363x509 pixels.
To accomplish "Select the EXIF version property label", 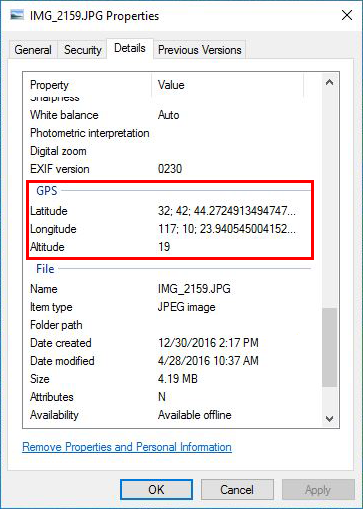I will [60, 169].
